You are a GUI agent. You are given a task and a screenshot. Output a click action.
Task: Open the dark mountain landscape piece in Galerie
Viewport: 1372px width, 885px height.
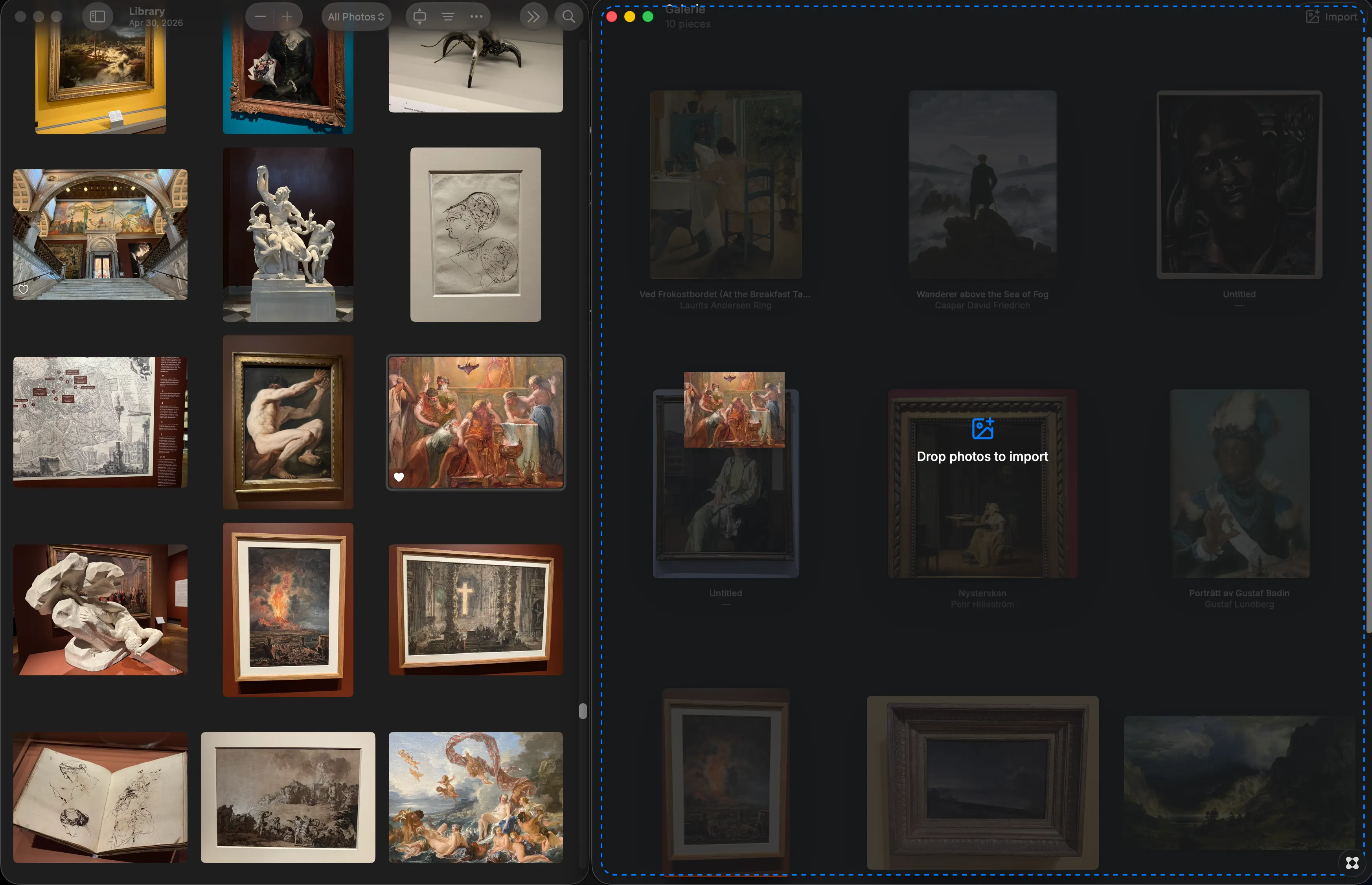(1240, 783)
